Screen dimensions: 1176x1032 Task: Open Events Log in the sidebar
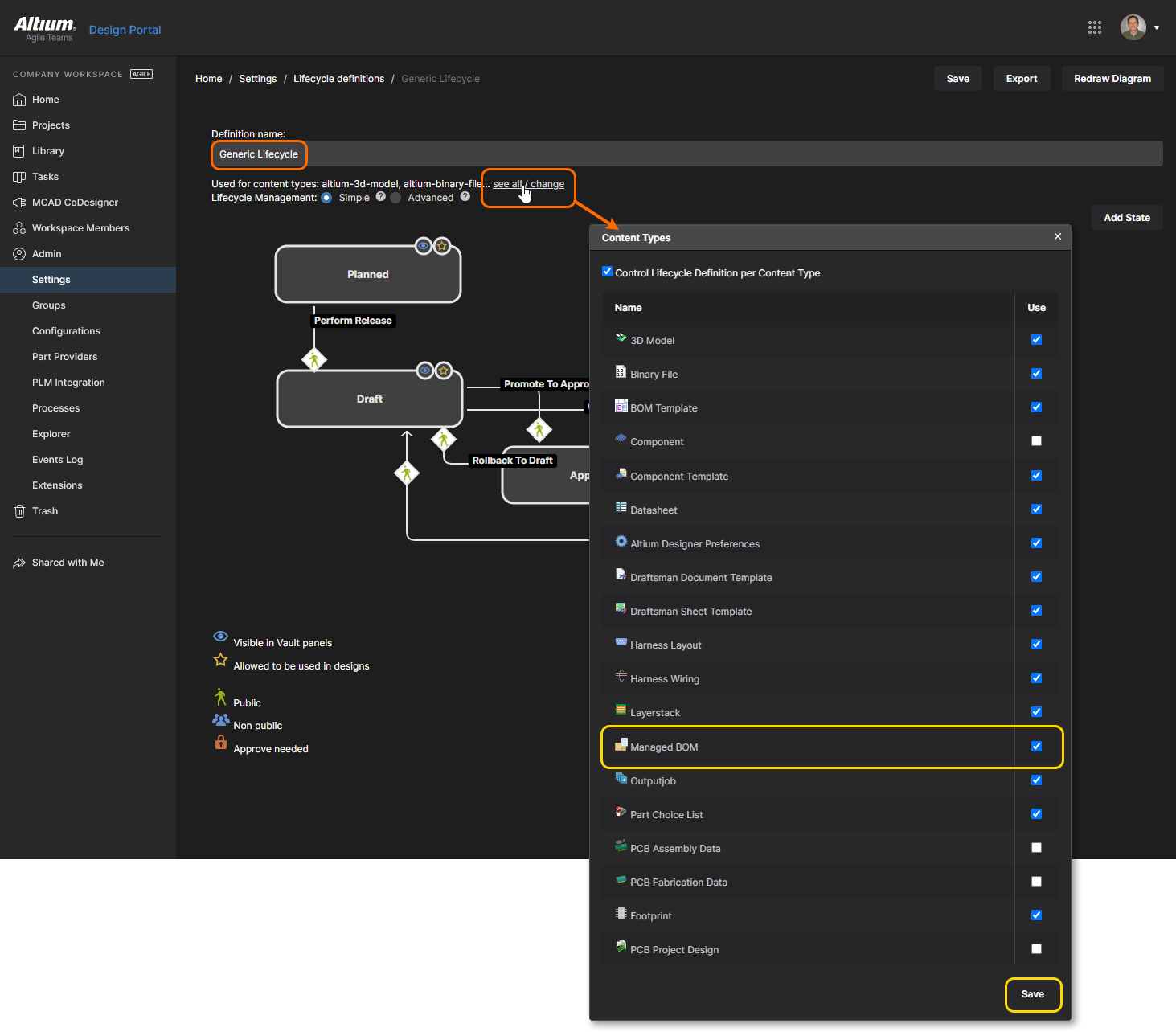pyautogui.click(x=57, y=460)
